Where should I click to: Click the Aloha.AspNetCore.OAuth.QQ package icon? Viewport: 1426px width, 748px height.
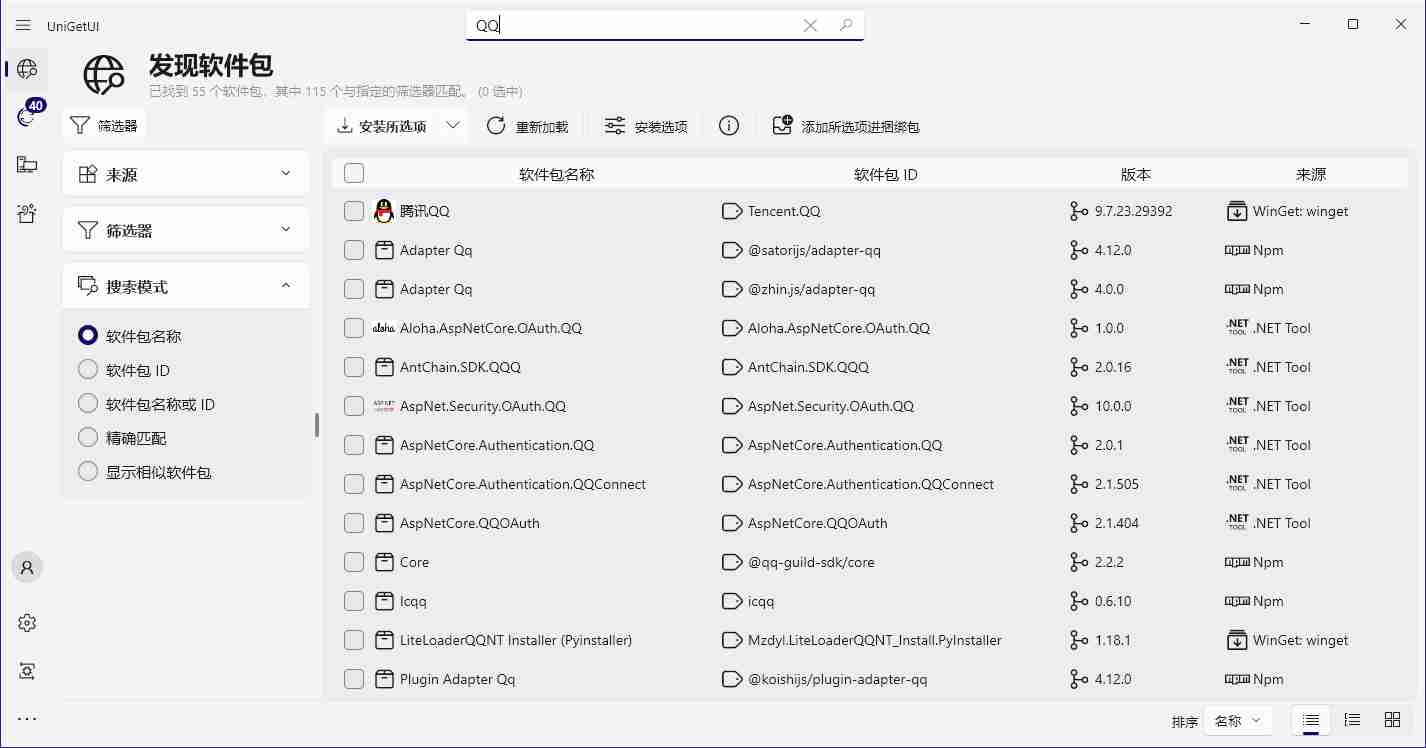384,328
